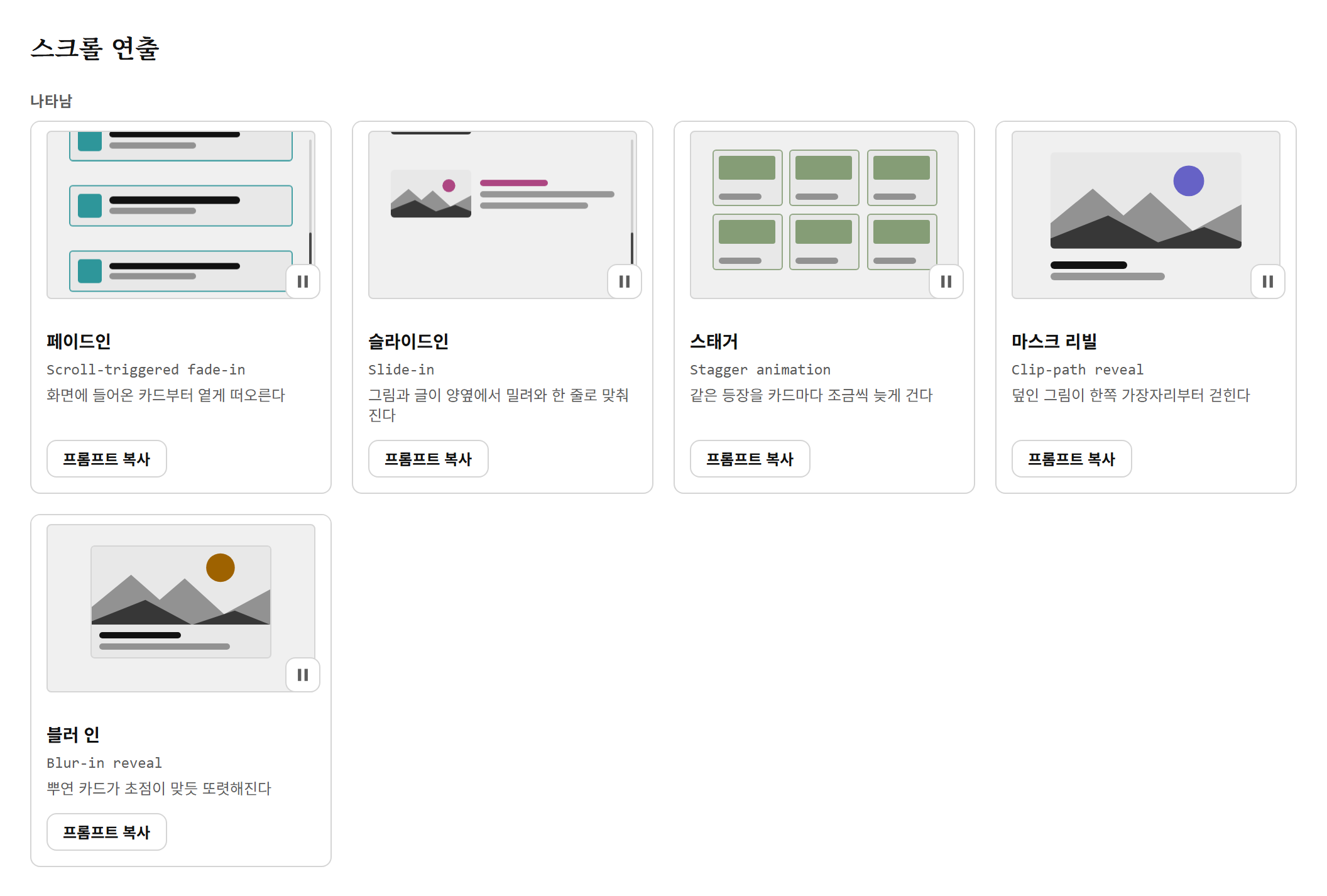Open the 마스크 리빌 image preview
This screenshot has height=896, width=1327.
(x=1146, y=215)
